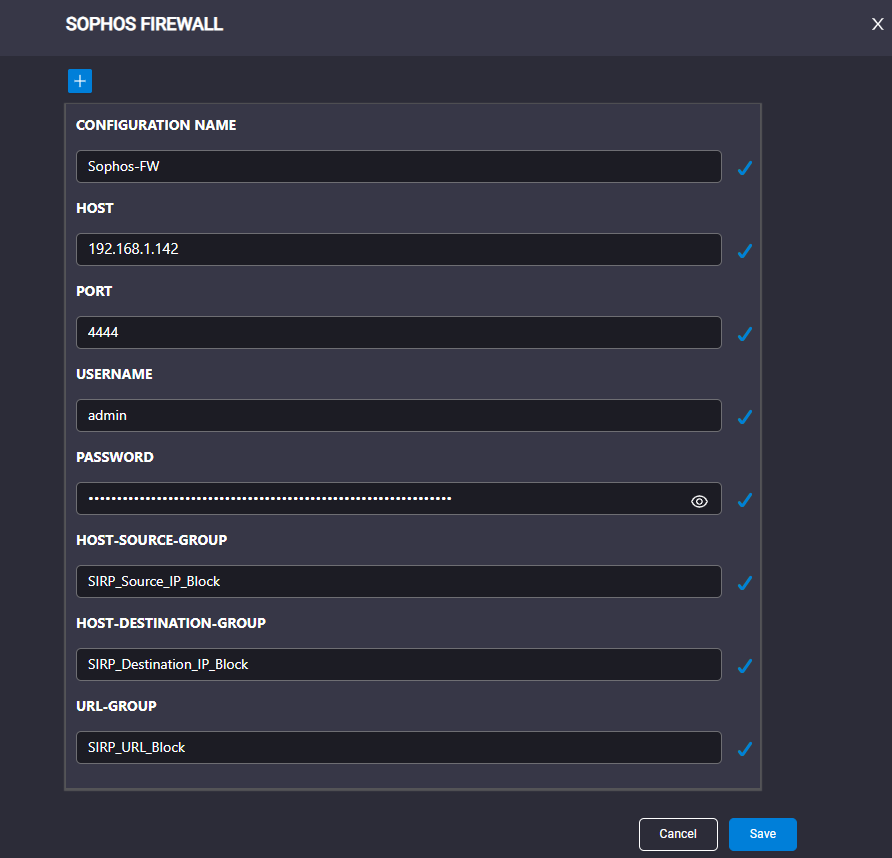Screen dimensions: 892x858
Task: Reveal password with the eye icon
Action: click(x=699, y=501)
